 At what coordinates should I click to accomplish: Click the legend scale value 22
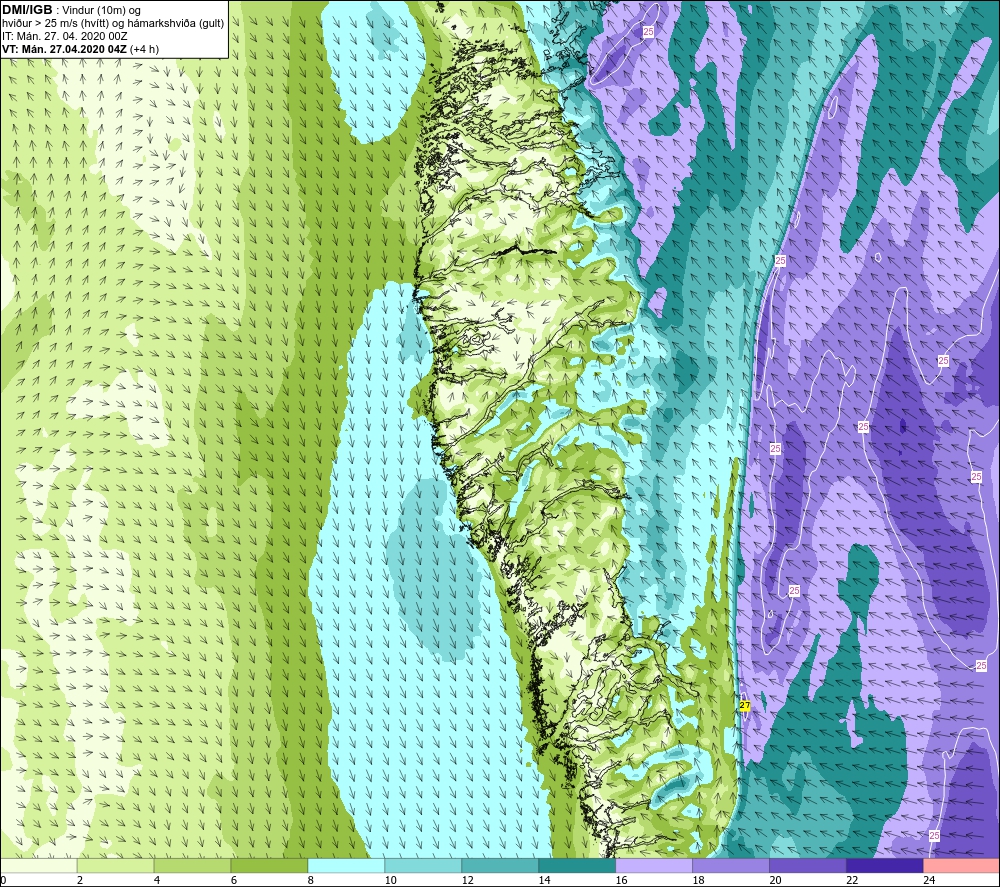point(851,880)
